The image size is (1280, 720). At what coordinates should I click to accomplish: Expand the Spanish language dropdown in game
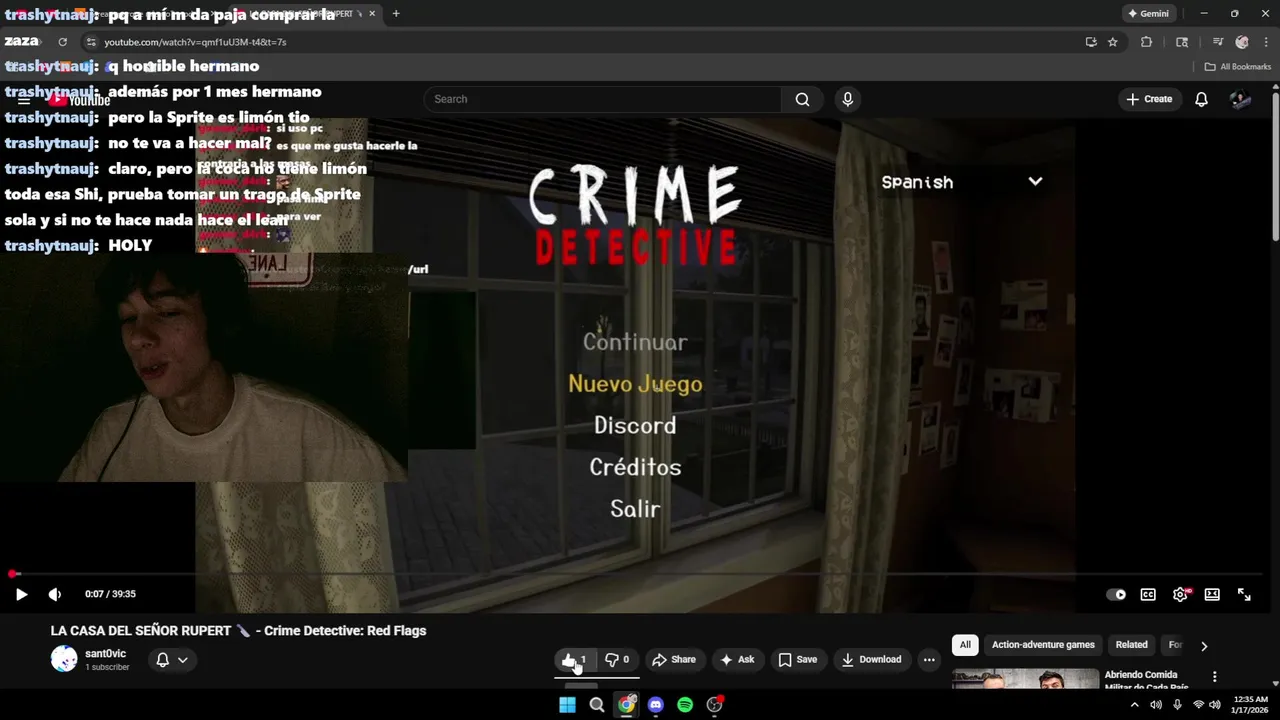[x=961, y=182]
